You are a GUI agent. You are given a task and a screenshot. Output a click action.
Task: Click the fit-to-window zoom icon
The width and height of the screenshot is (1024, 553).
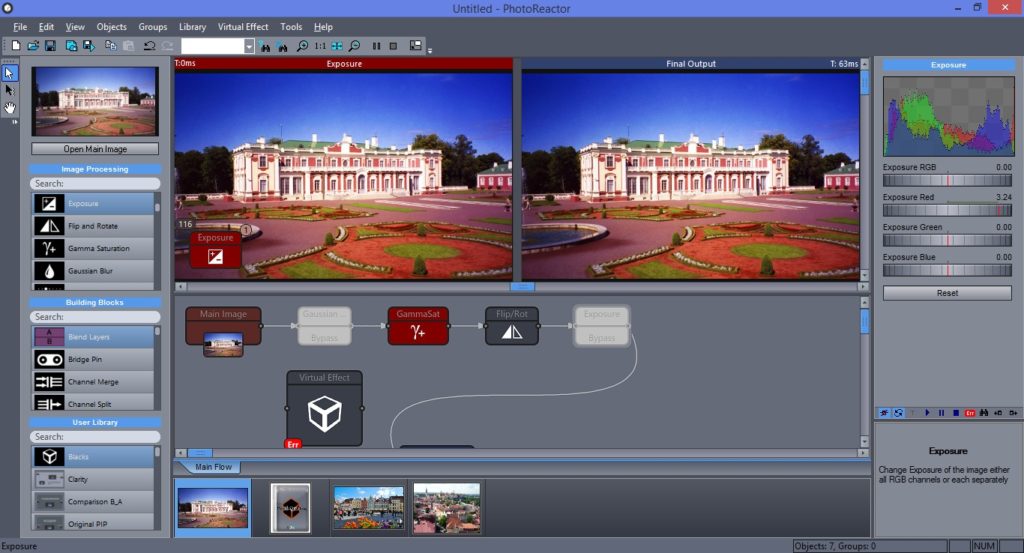[337, 46]
